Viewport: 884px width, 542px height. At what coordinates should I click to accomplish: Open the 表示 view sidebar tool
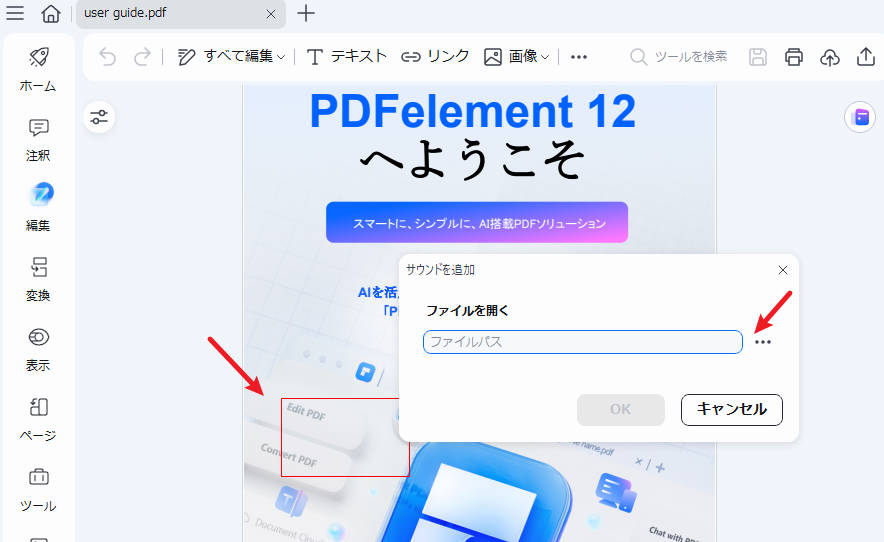click(x=38, y=350)
